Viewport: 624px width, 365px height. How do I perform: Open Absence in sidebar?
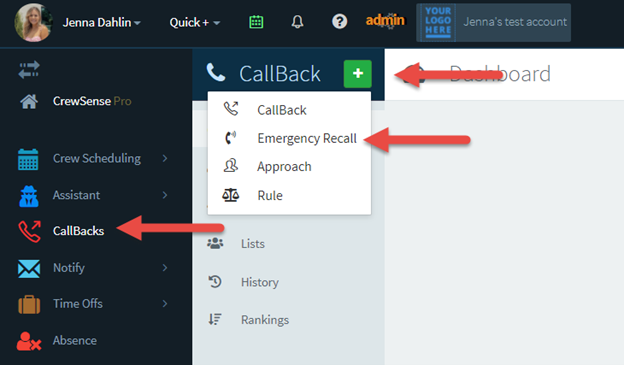75,340
